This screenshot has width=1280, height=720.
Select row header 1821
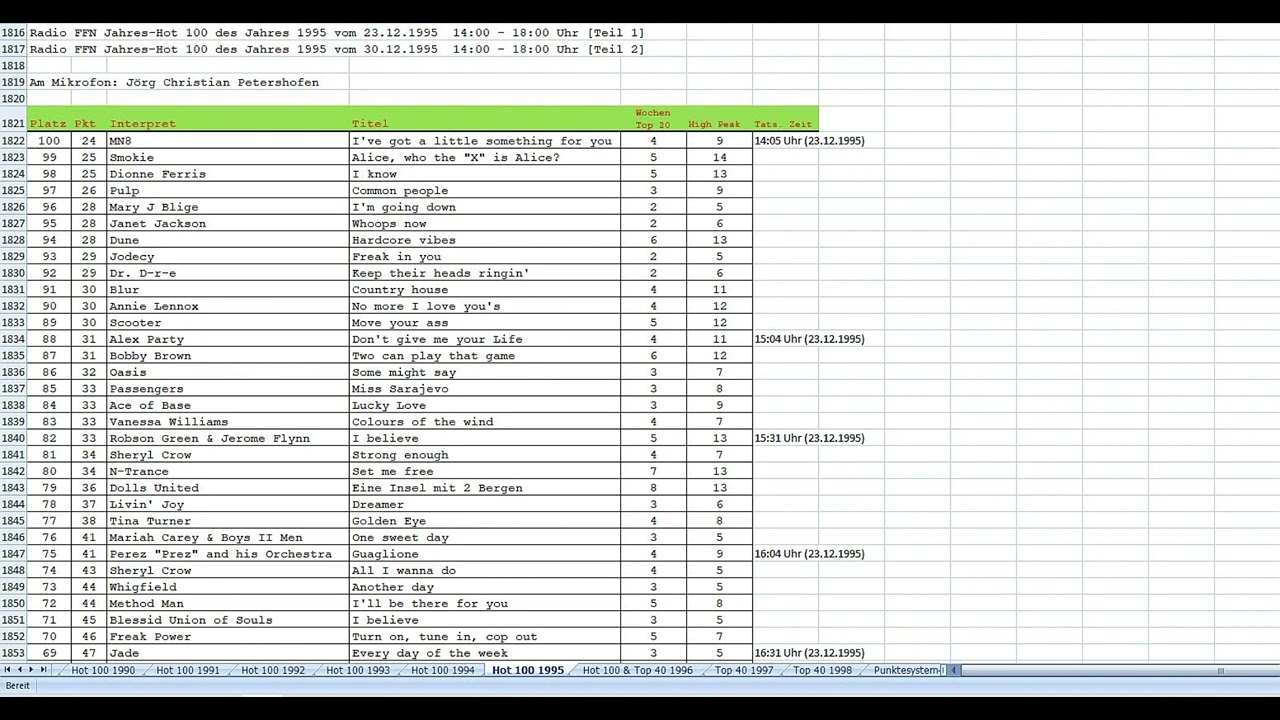click(x=13, y=119)
